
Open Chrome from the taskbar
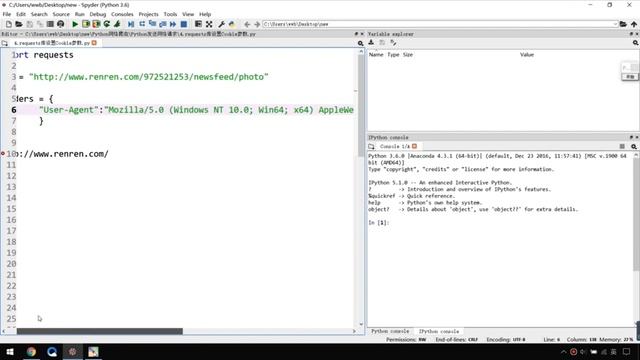coord(31,351)
